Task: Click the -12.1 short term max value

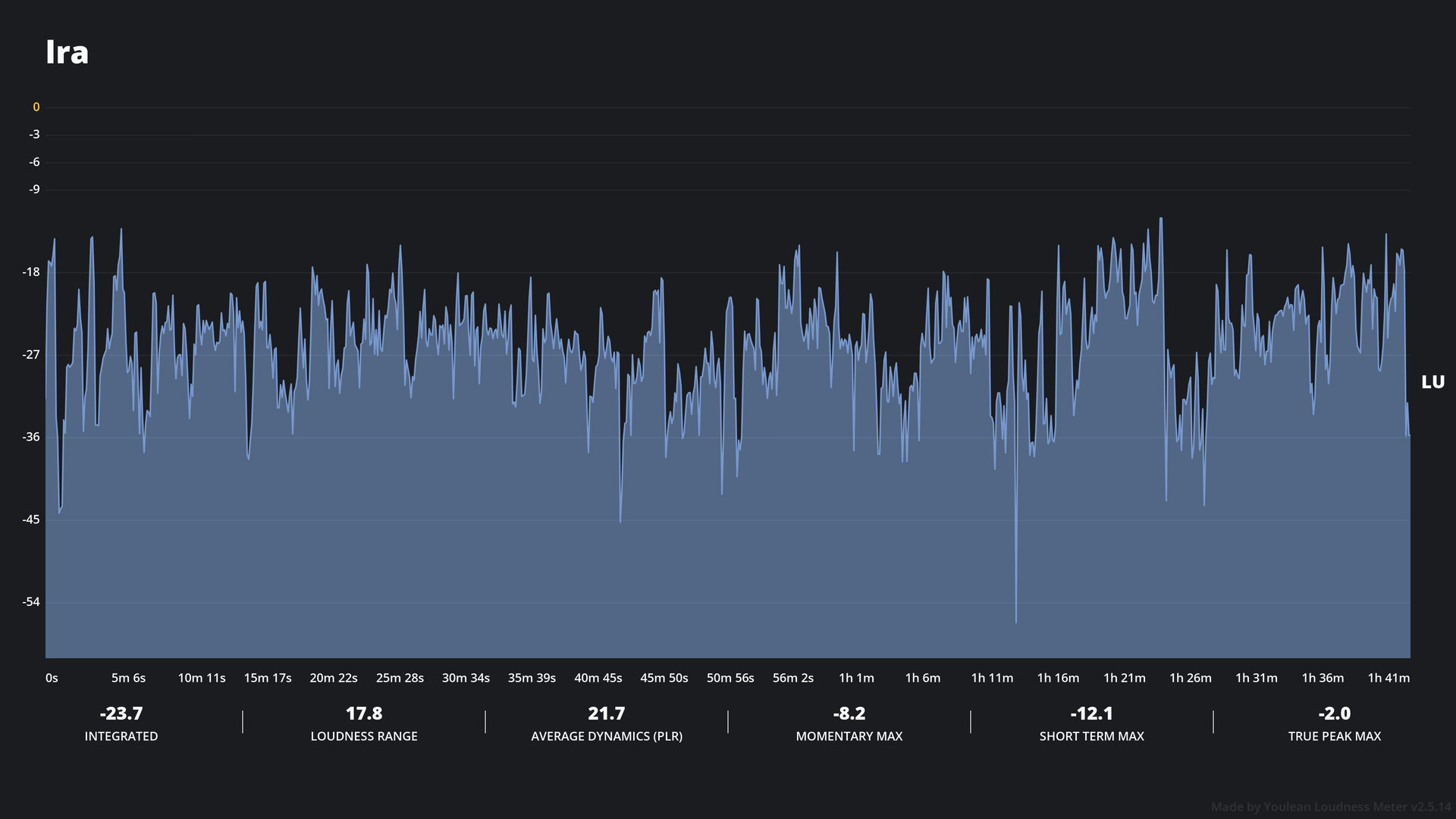Action: [1092, 714]
